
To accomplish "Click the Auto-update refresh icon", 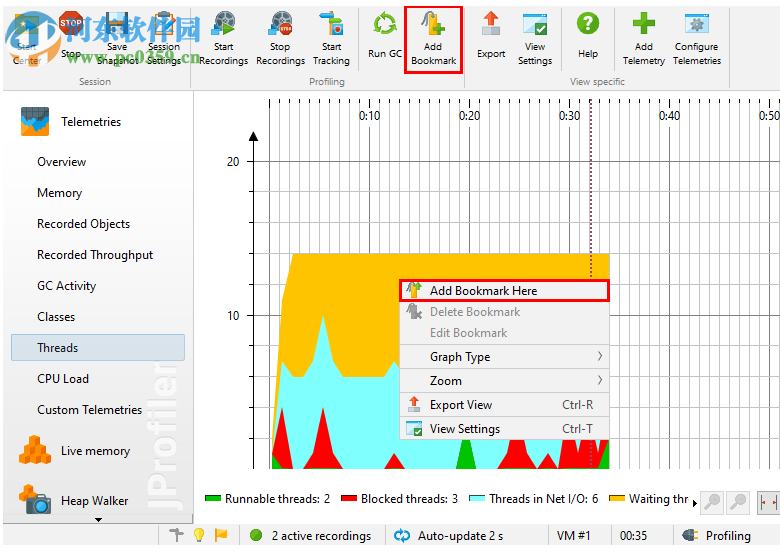I will pyautogui.click(x=402, y=536).
